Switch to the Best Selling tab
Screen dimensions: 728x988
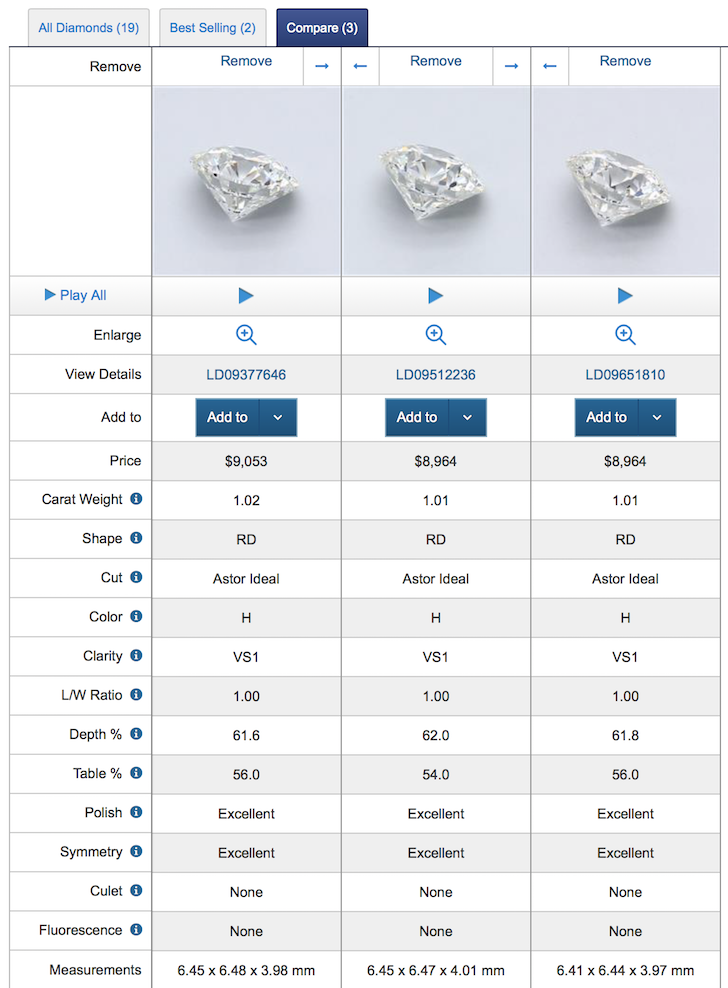(x=212, y=28)
